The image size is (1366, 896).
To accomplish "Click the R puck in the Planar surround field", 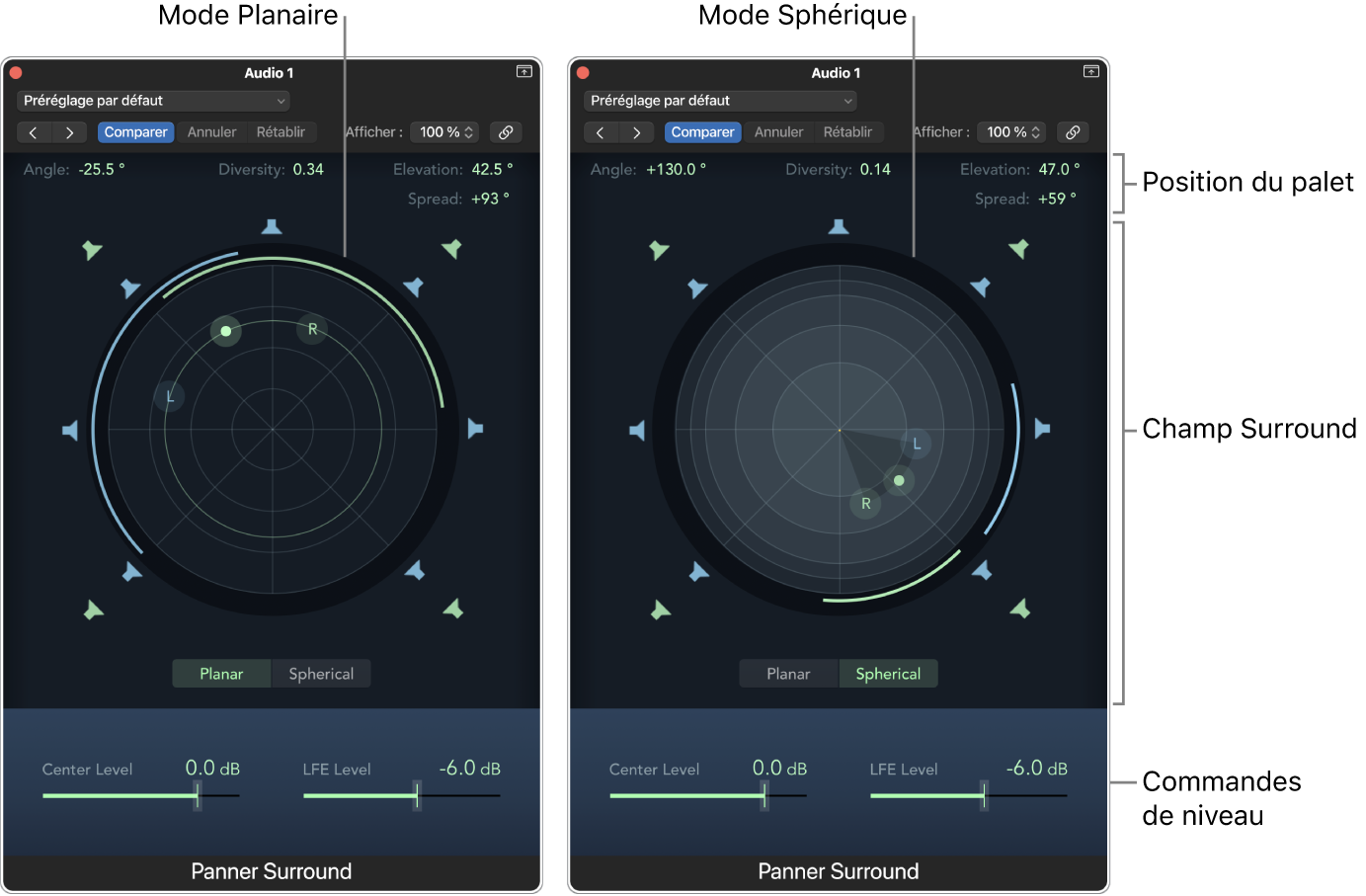I will click(312, 329).
